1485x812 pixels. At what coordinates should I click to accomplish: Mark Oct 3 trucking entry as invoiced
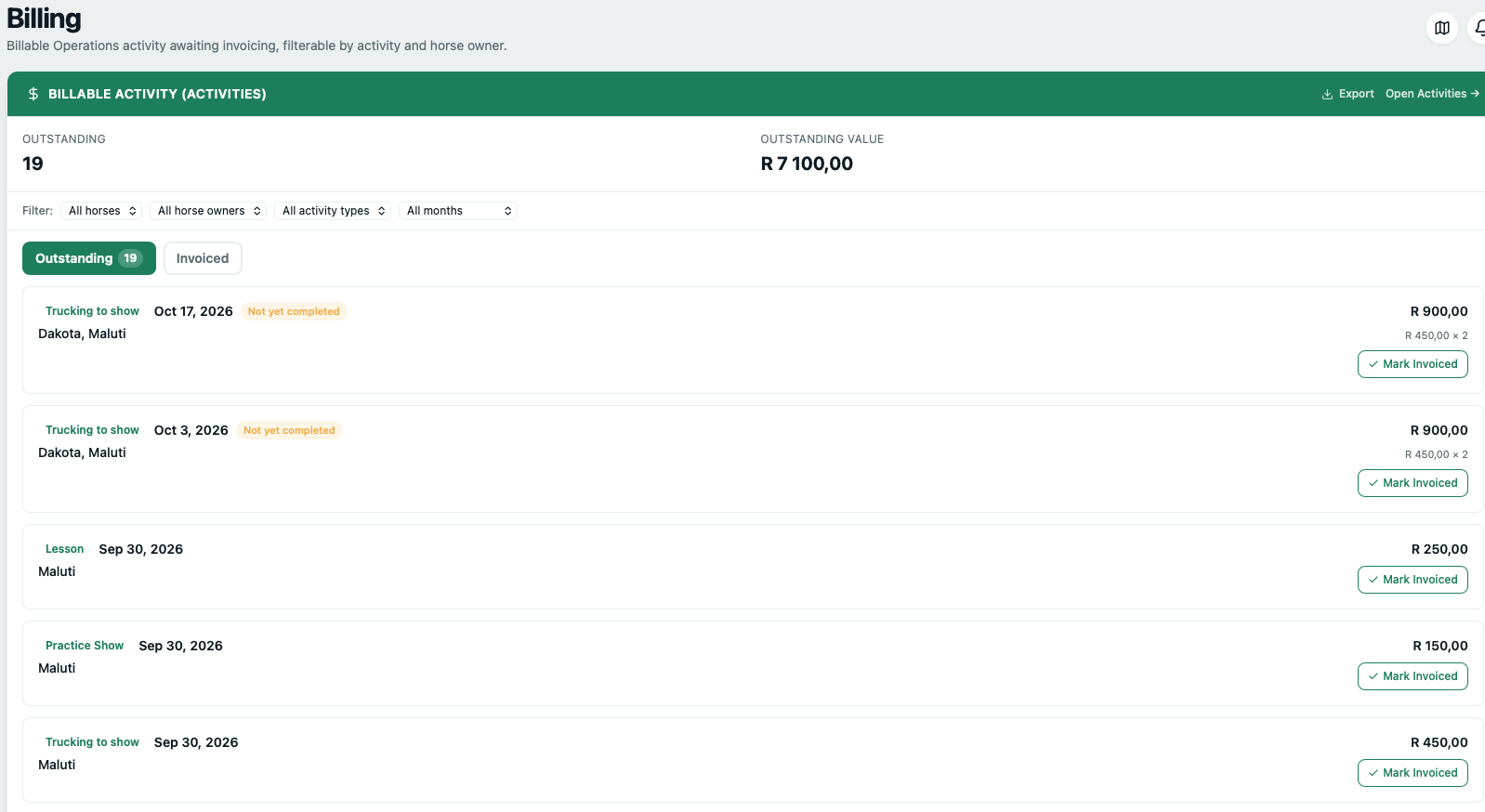pos(1413,483)
